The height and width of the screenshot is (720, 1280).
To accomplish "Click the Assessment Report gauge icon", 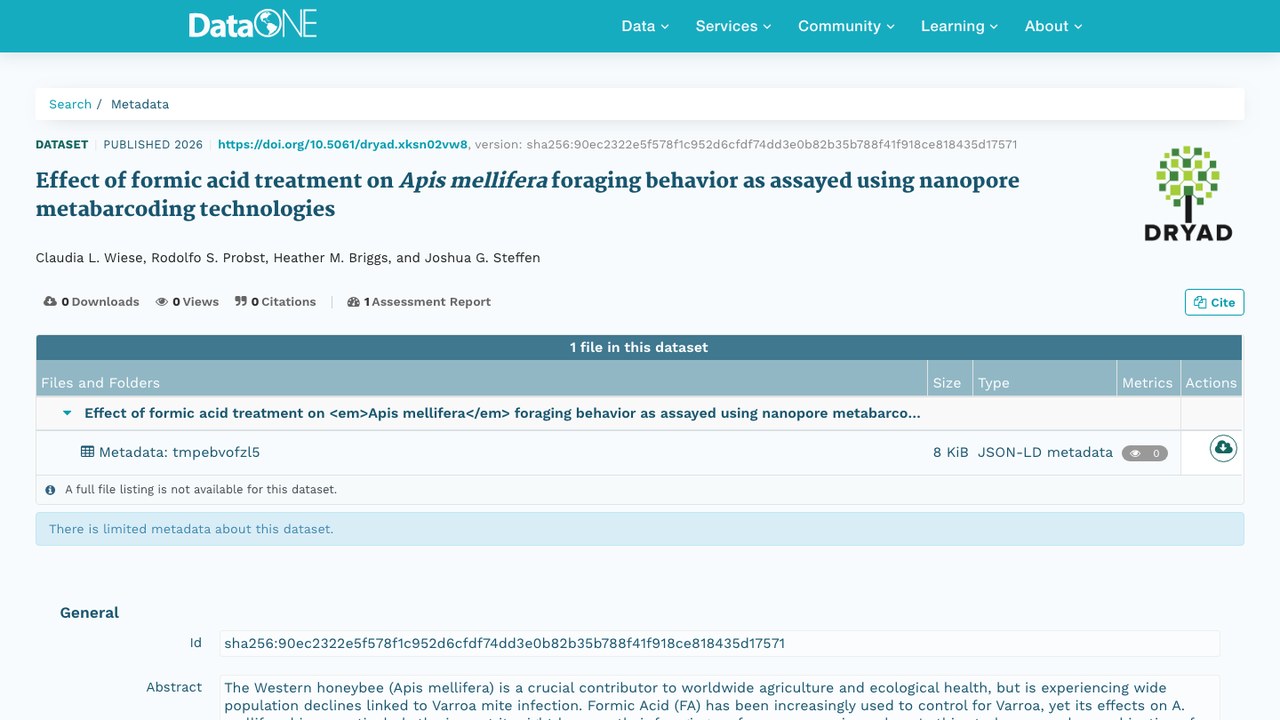I will 353,302.
